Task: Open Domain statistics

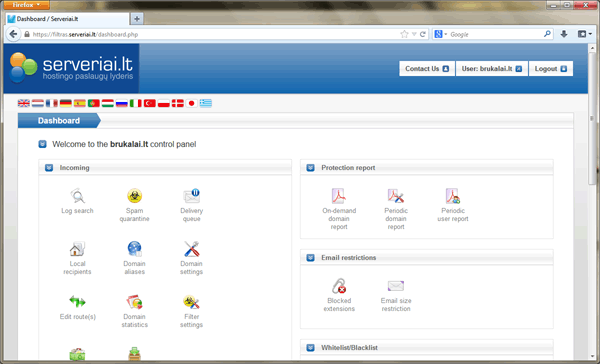Action: coord(134,311)
